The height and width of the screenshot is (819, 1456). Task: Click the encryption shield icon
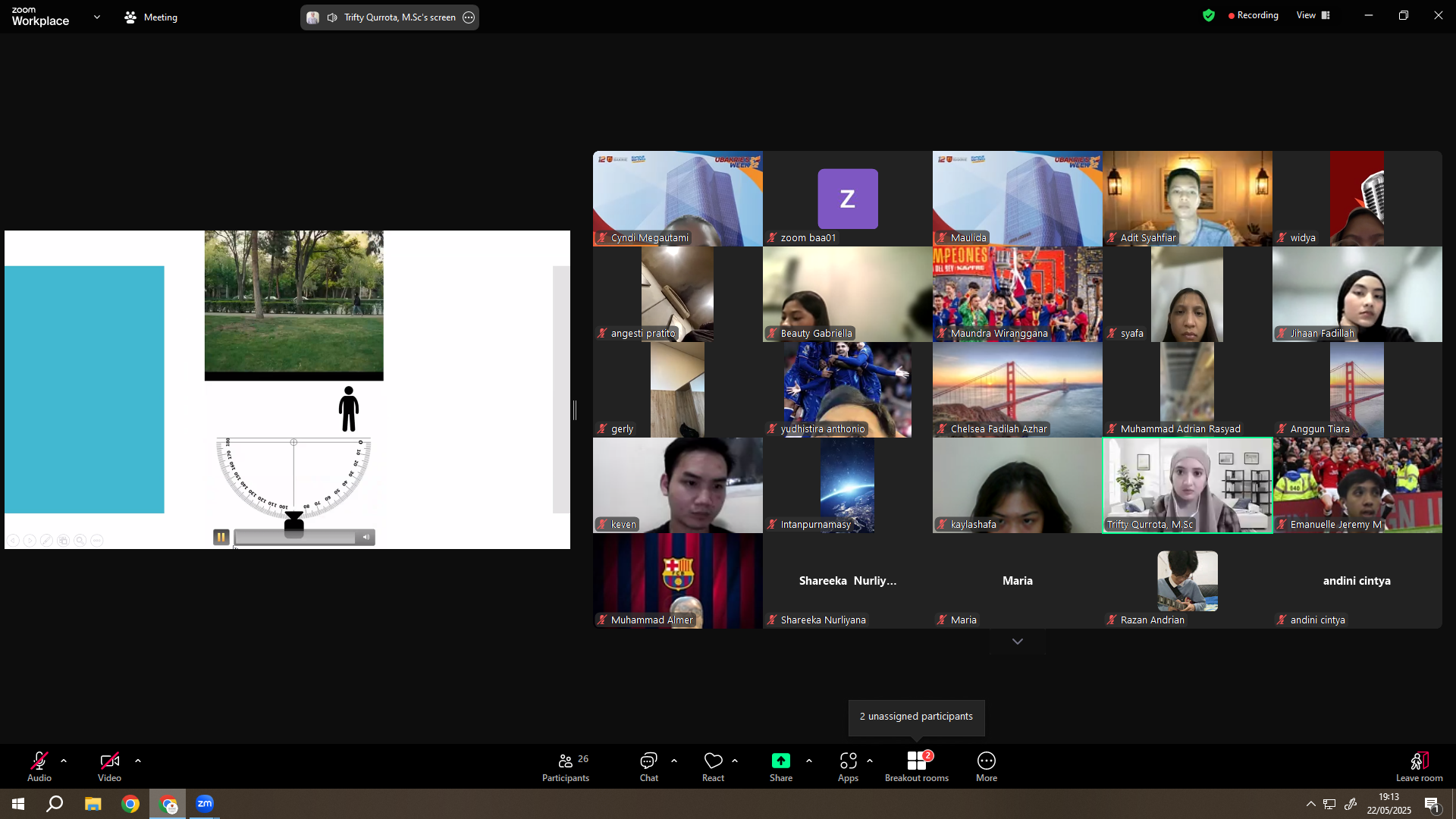coord(1209,15)
